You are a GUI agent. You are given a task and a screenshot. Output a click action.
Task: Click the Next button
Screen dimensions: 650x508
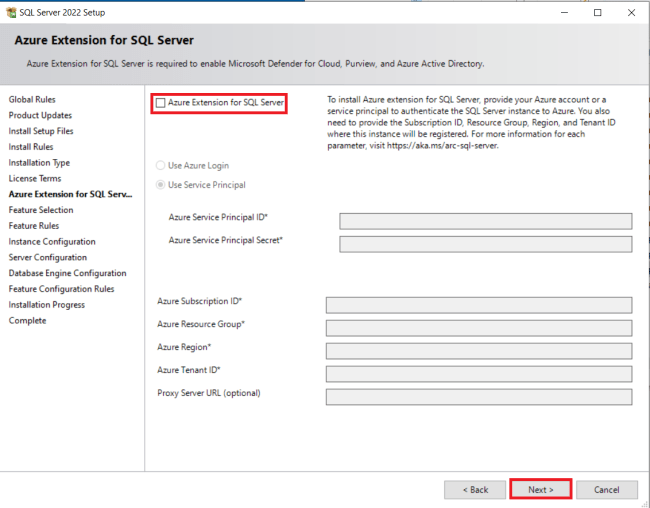pos(541,490)
